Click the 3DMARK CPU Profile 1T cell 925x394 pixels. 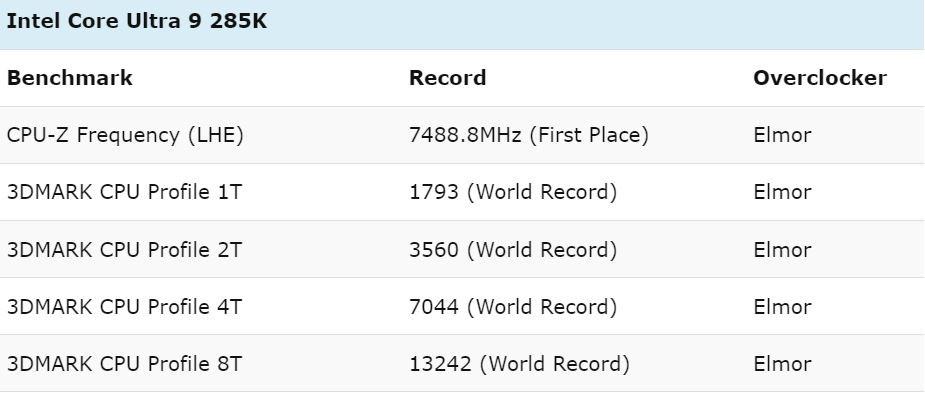point(124,192)
